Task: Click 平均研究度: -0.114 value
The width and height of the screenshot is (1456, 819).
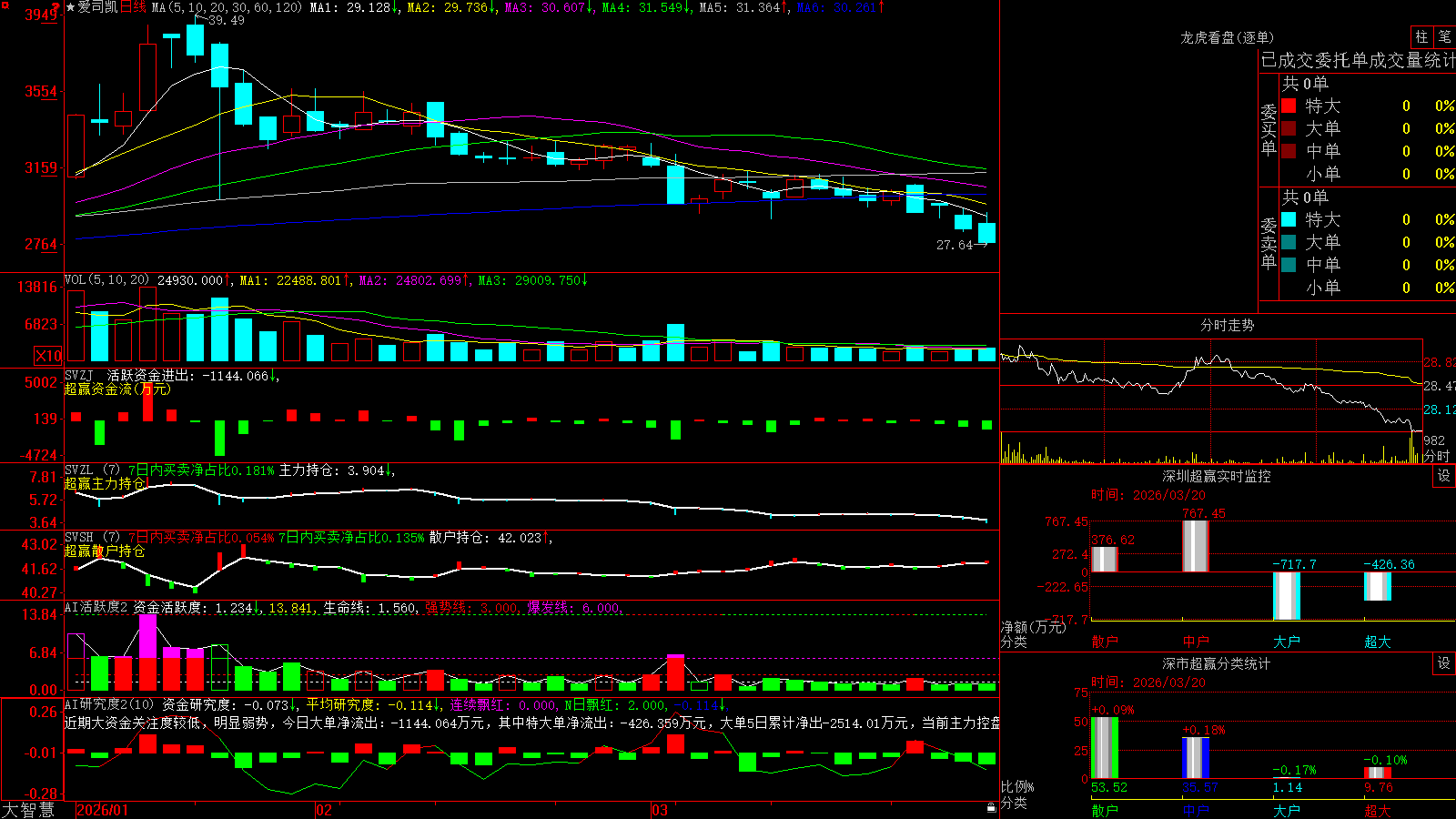Action: click(373, 704)
